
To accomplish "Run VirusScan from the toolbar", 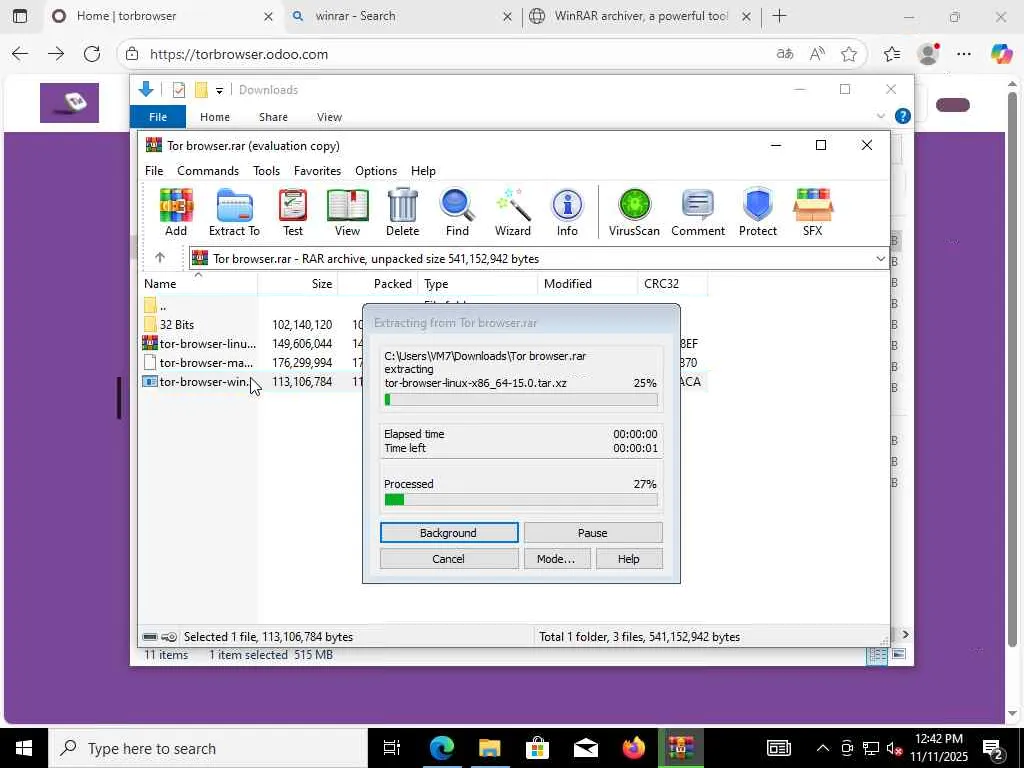I will (634, 212).
